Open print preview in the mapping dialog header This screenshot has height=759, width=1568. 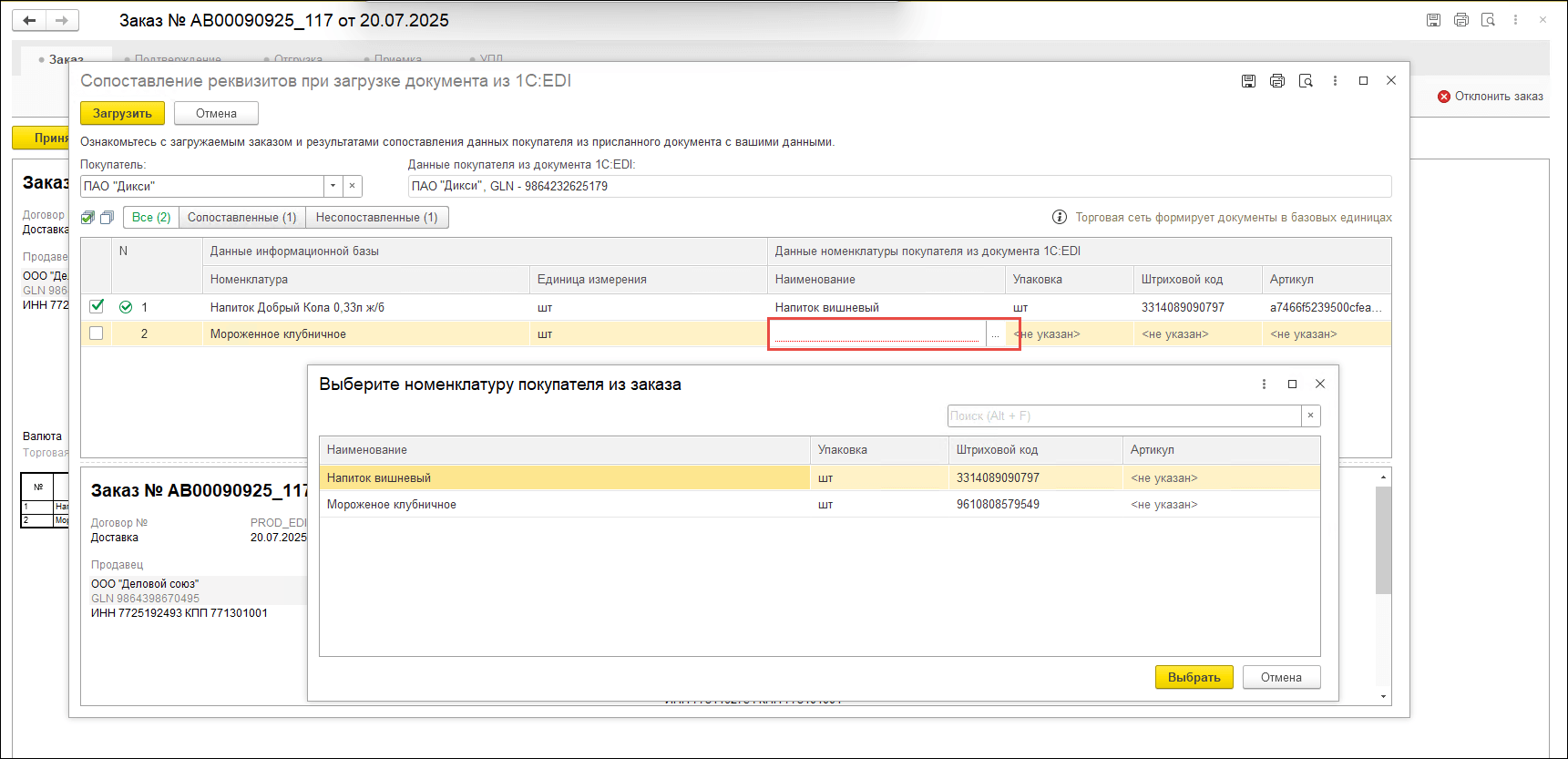1306,81
